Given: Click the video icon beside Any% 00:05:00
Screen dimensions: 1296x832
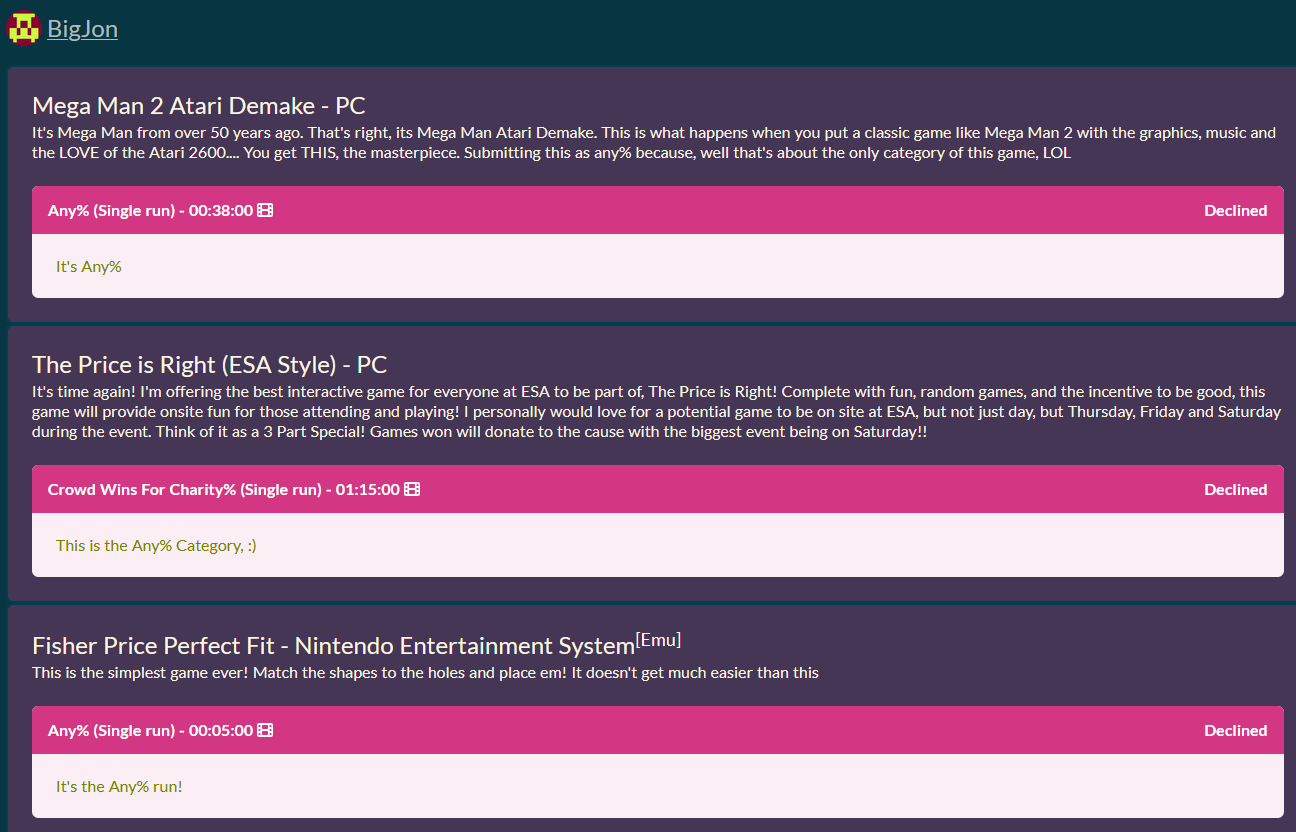Looking at the screenshot, I should [265, 730].
